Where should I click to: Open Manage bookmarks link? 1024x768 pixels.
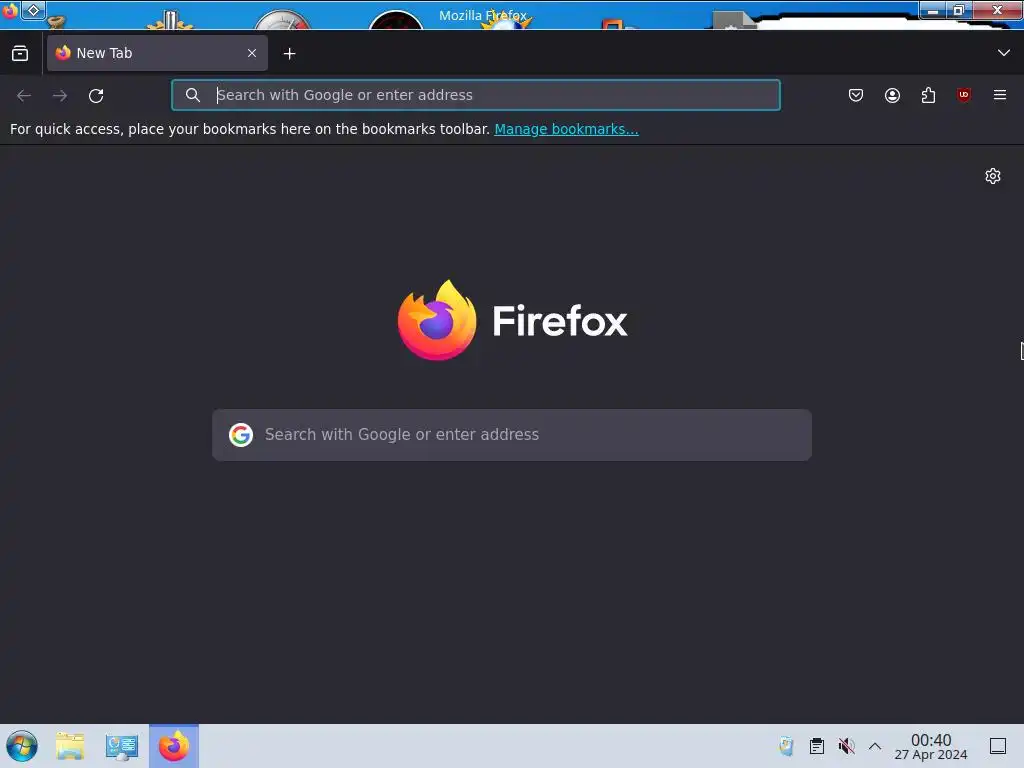point(566,129)
